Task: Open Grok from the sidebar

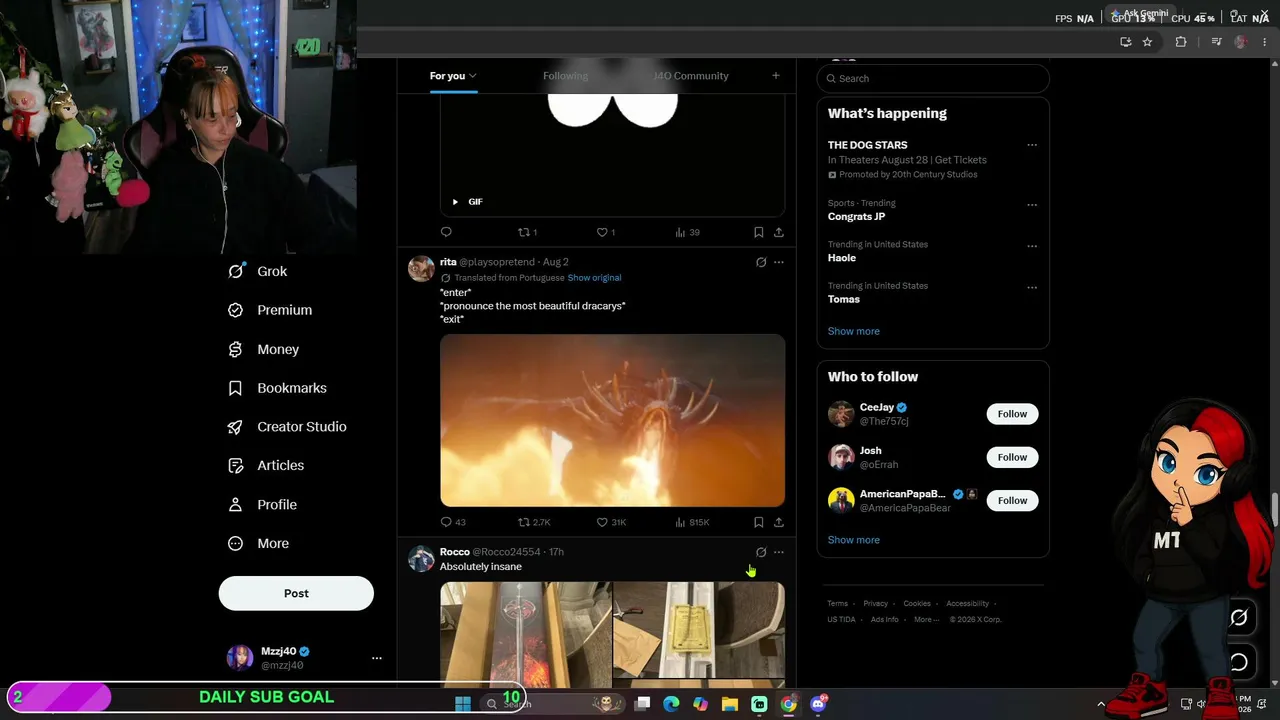Action: pyautogui.click(x=257, y=271)
